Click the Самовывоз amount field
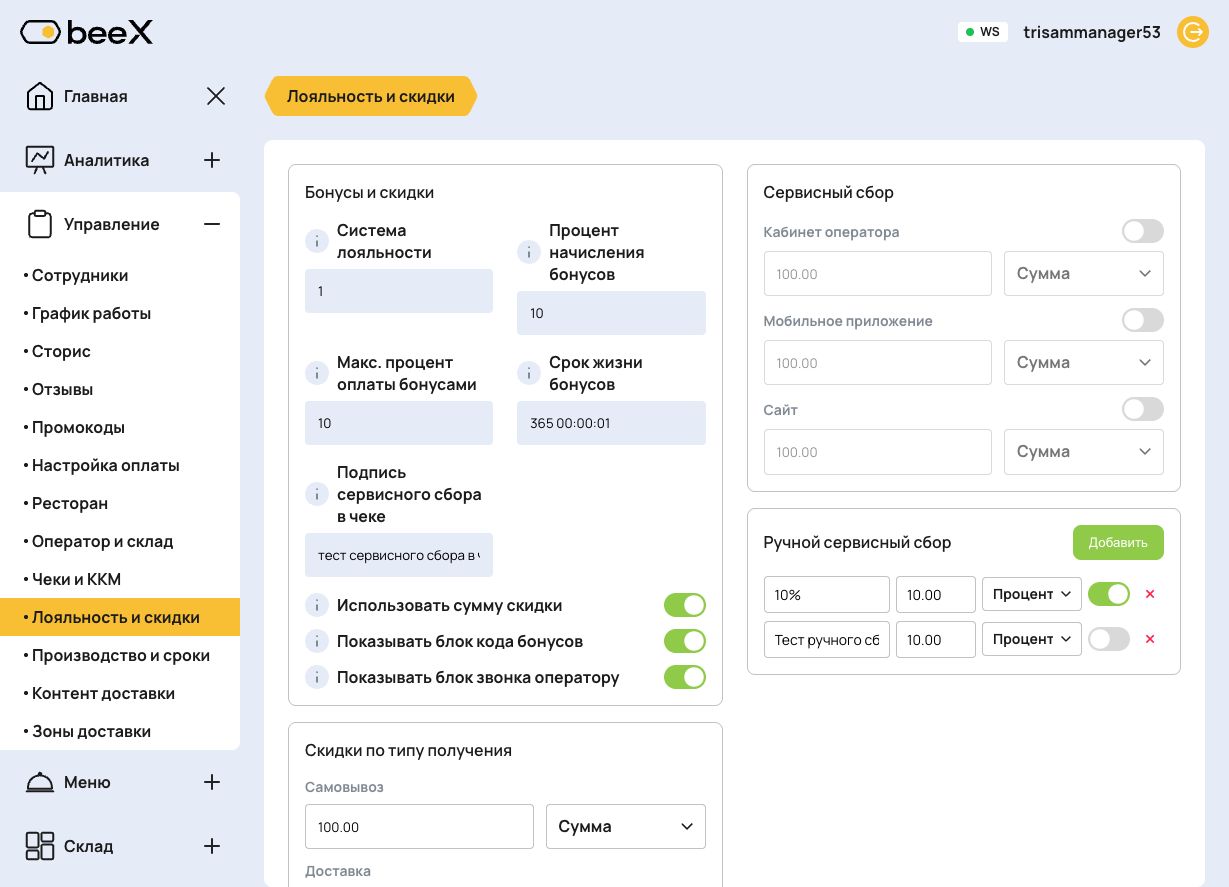1229x887 pixels. 419,826
